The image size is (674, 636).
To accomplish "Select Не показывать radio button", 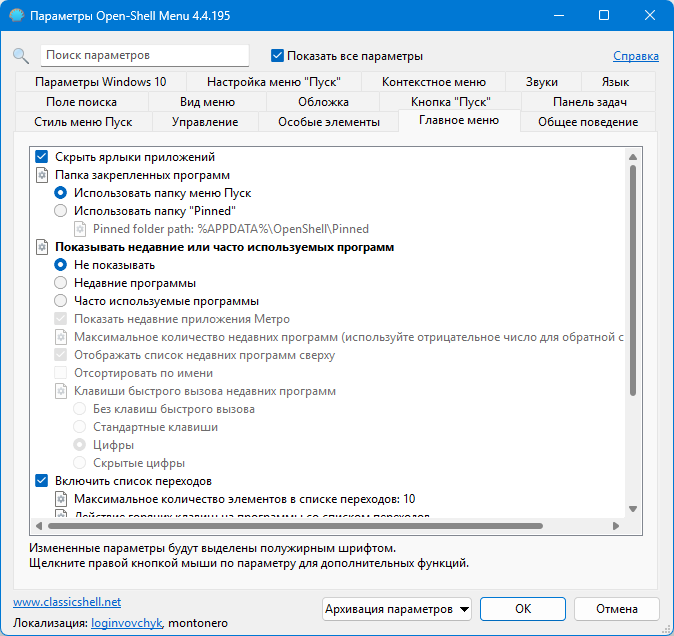I will [61, 265].
